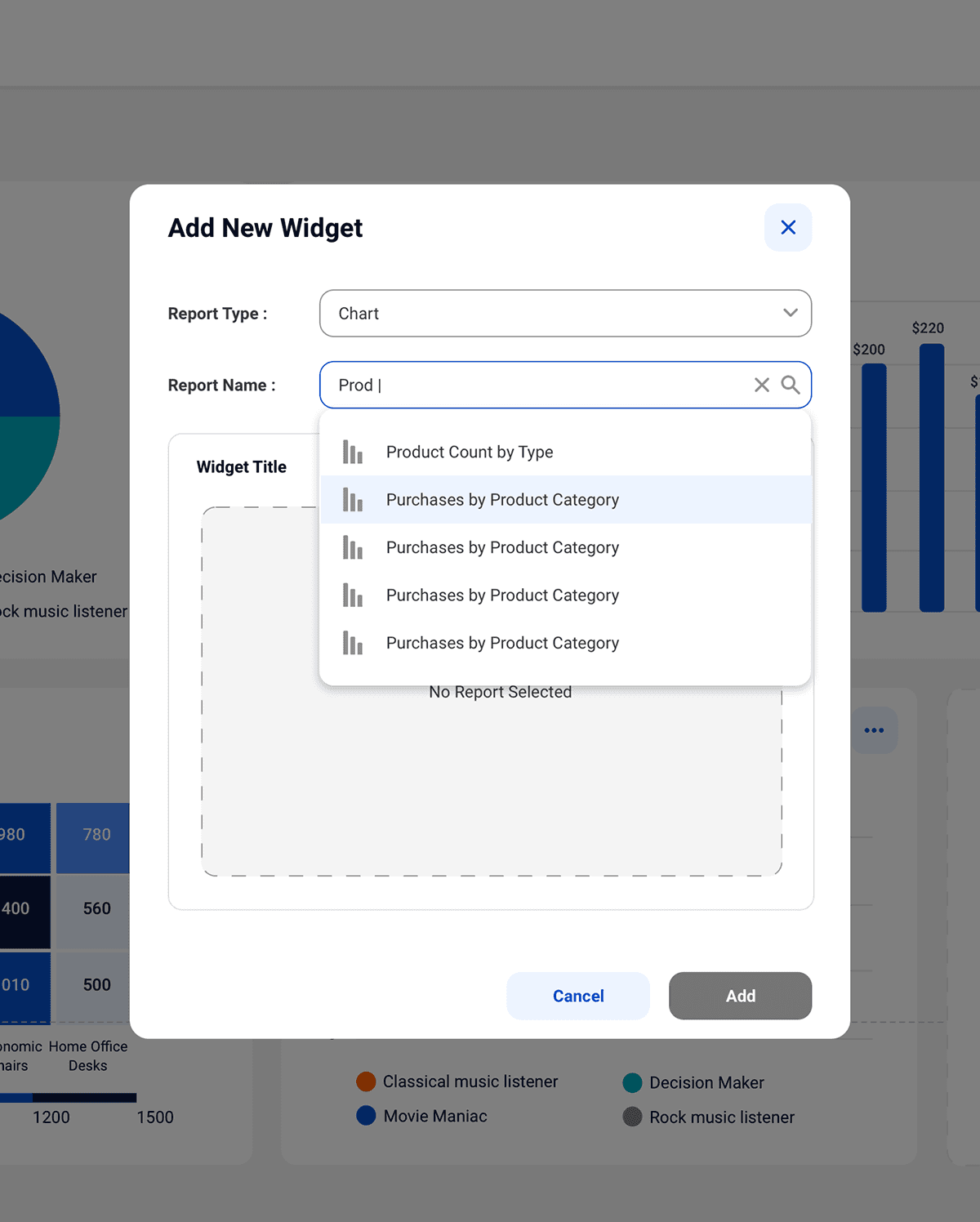
Task: Clear the Report Name search text
Action: (761, 385)
